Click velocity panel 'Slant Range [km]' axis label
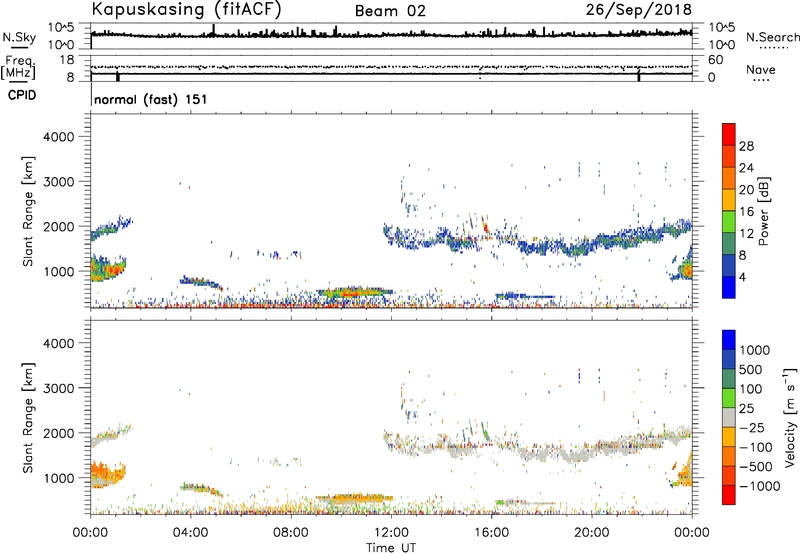This screenshot has height=554, width=800. (x=28, y=418)
